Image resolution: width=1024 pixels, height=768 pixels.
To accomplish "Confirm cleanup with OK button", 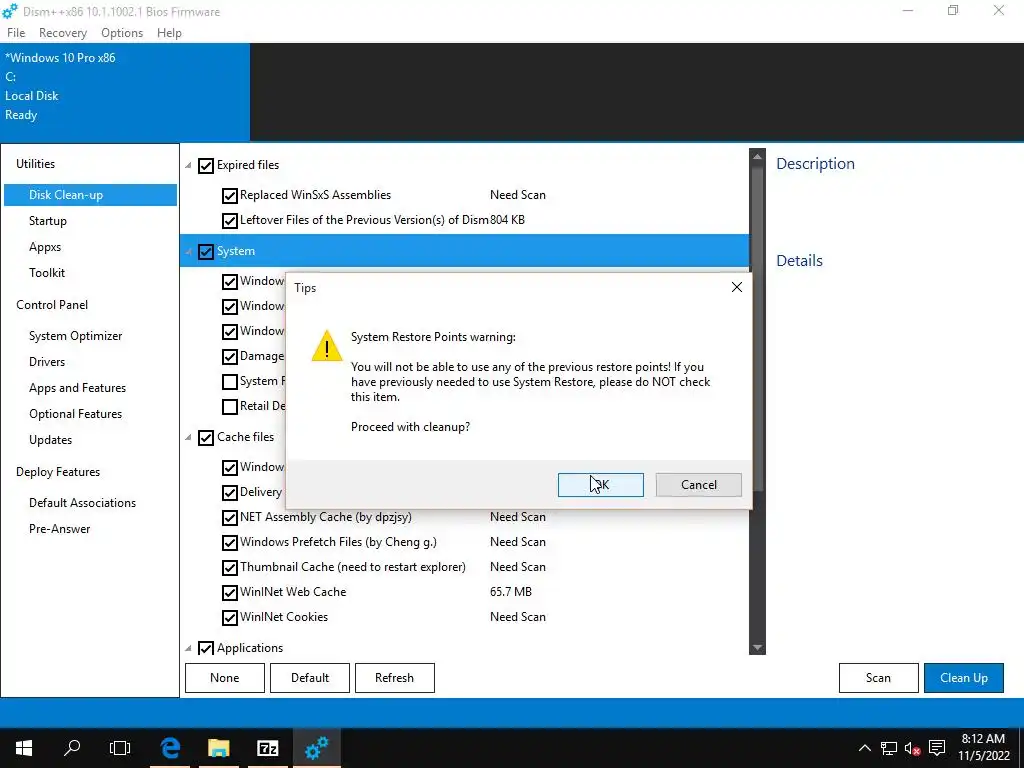I will tap(601, 485).
